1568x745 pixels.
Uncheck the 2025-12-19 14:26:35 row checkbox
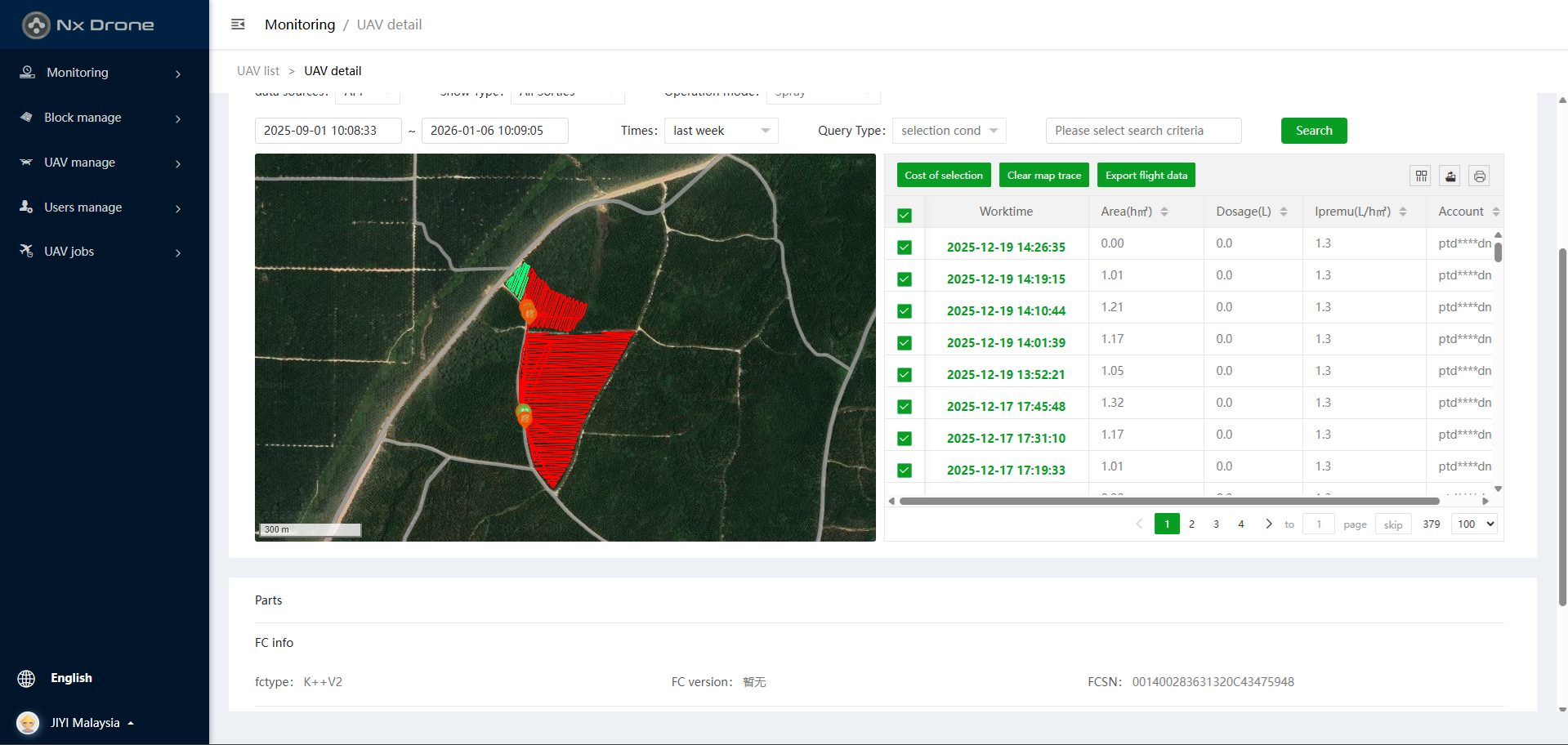(904, 248)
